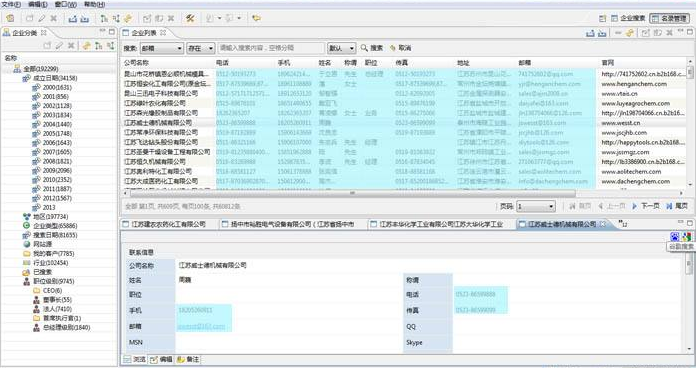Open the 邮箱 search field dropdown
Screen dimensions: 696x368
(162, 48)
